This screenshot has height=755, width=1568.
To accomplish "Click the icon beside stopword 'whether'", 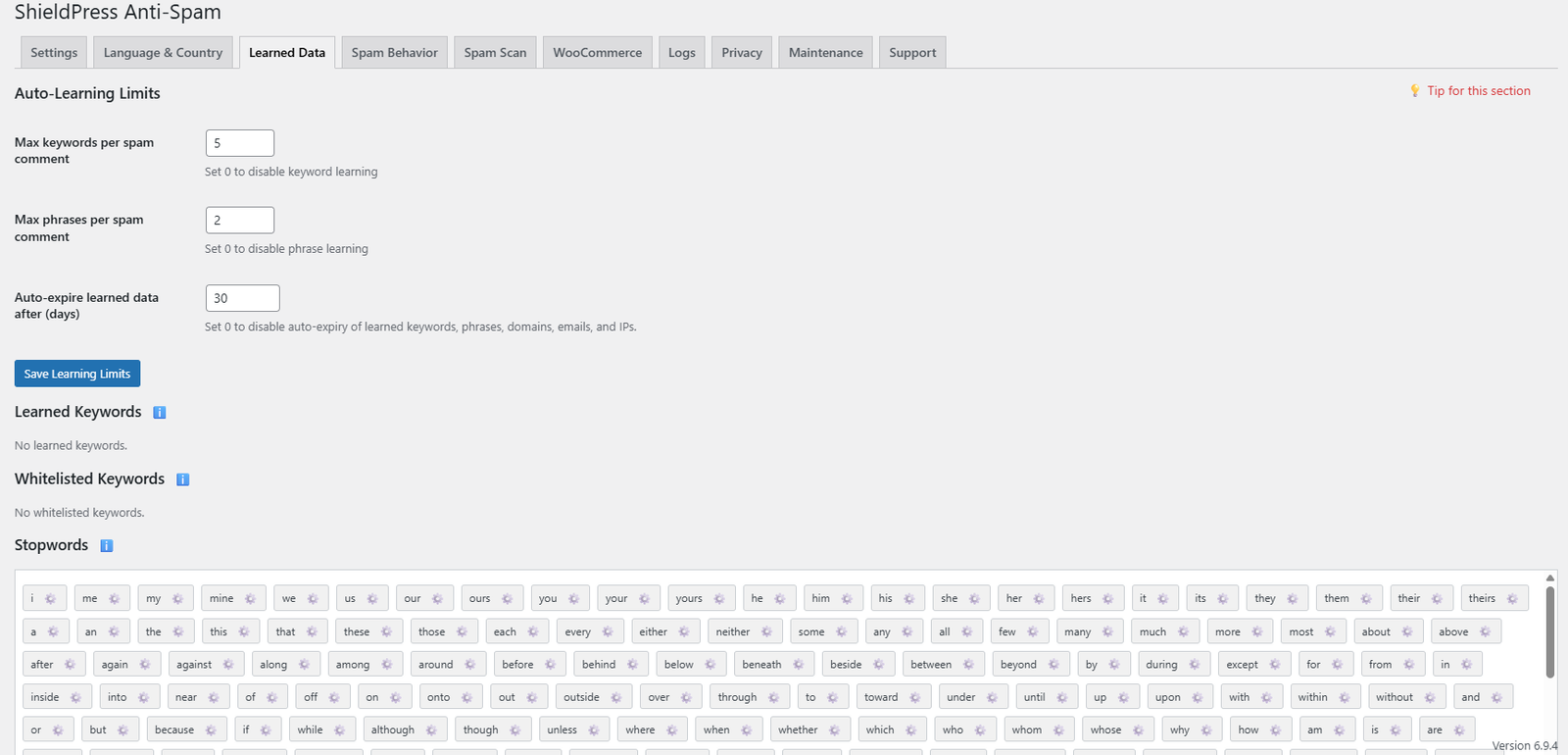I will click(834, 730).
